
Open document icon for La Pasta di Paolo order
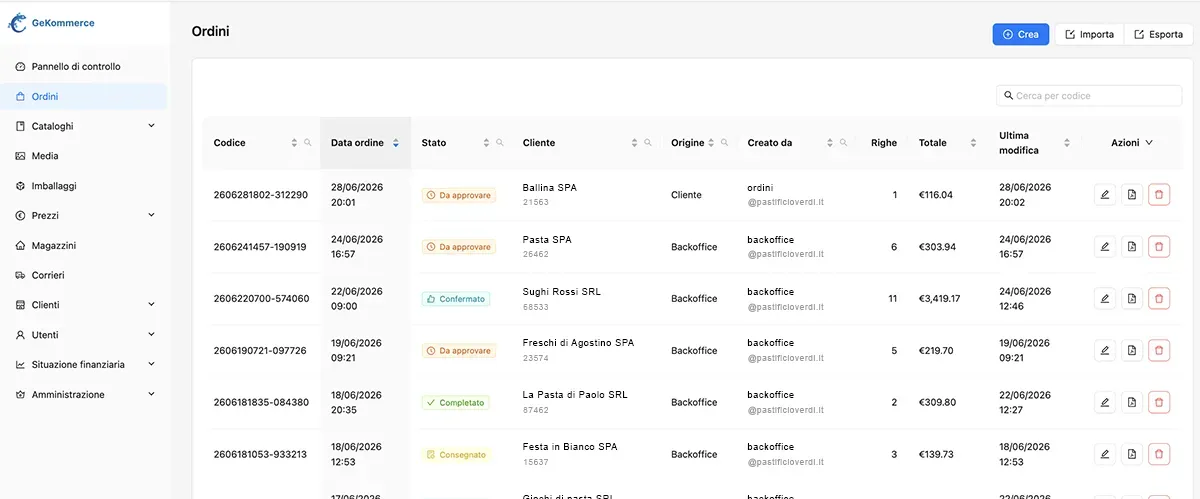pos(1132,402)
